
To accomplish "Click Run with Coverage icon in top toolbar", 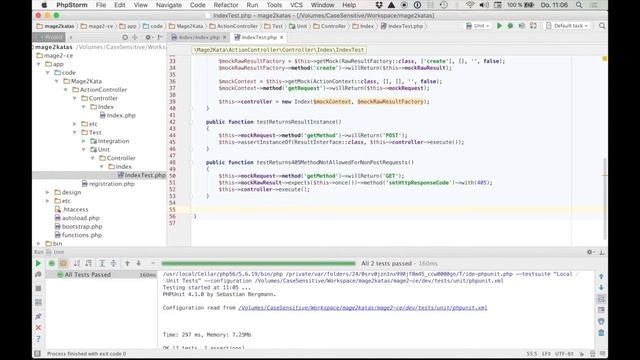I will click(x=522, y=26).
